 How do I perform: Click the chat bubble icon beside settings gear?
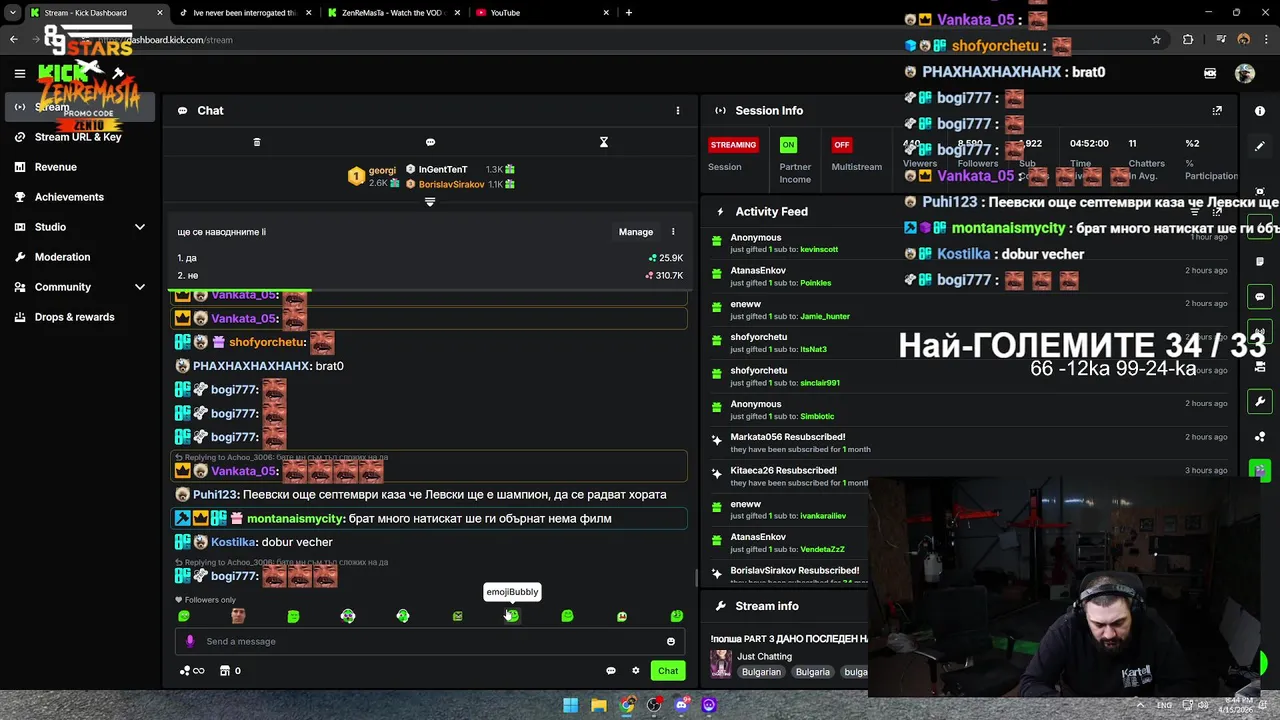click(611, 671)
